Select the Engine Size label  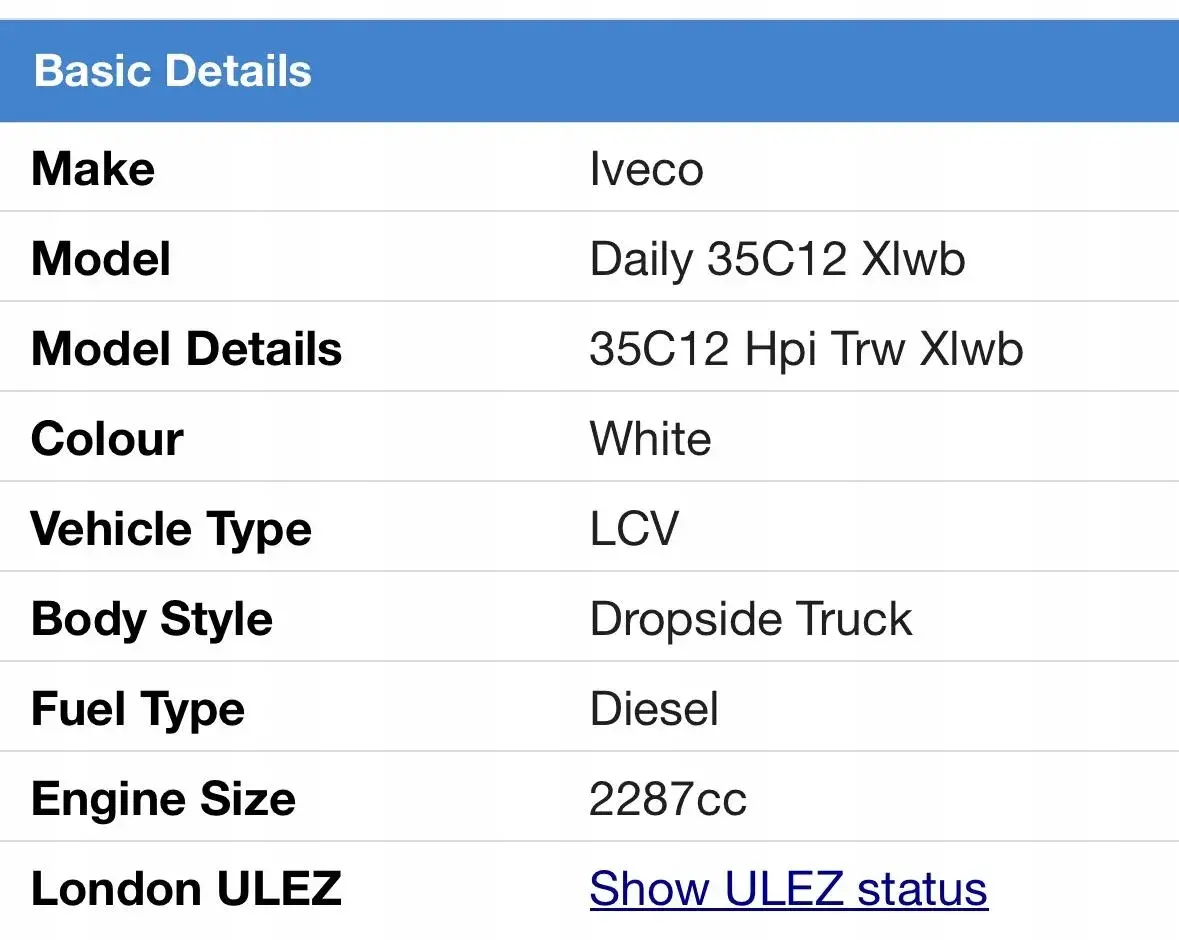coord(163,799)
